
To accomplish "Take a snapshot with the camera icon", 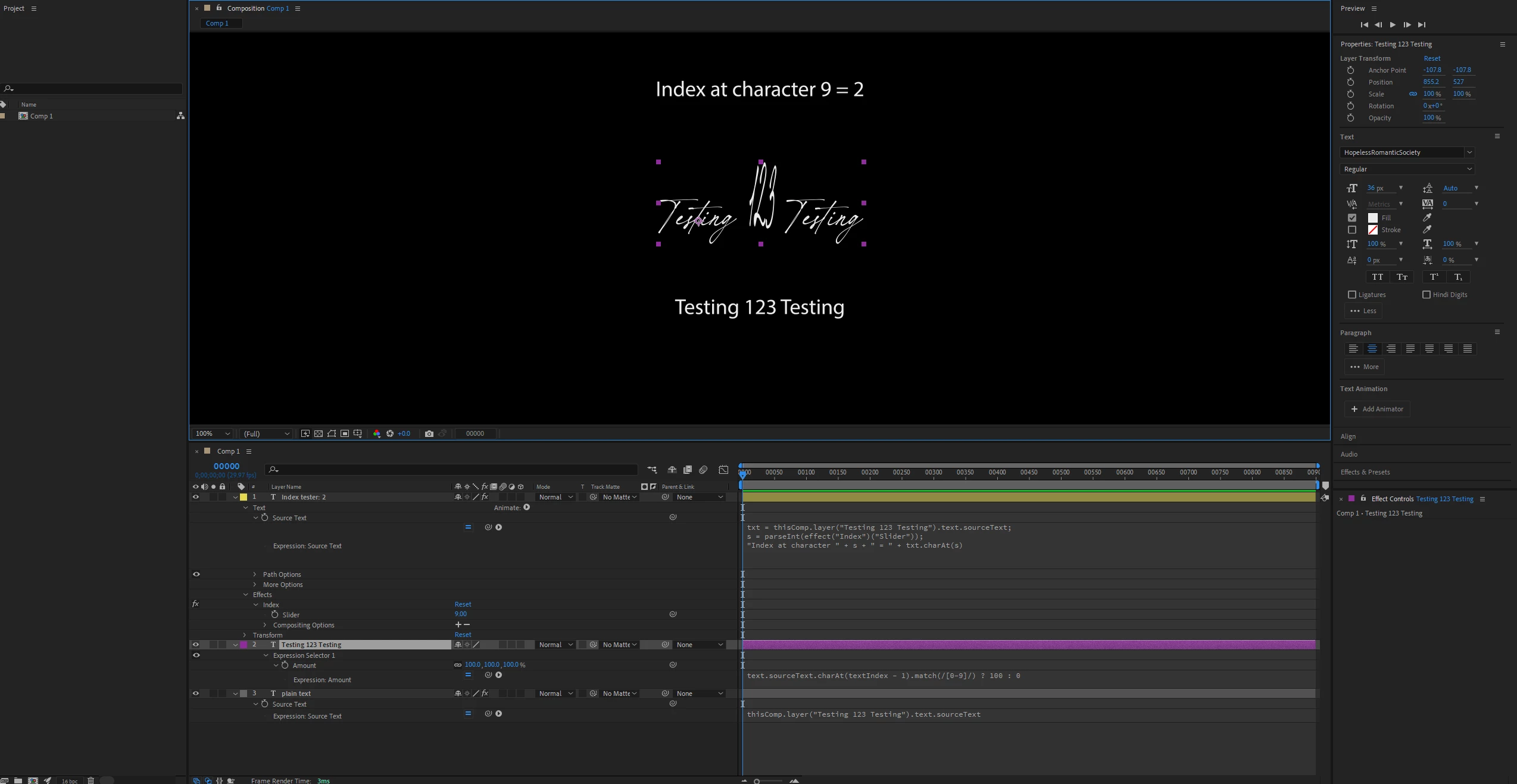I will [x=429, y=433].
